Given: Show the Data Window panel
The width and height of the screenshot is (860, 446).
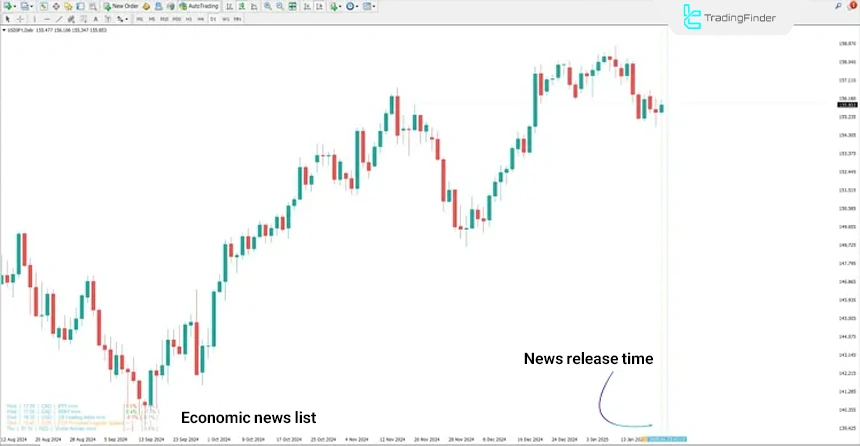Looking at the screenshot, I should (x=56, y=7).
